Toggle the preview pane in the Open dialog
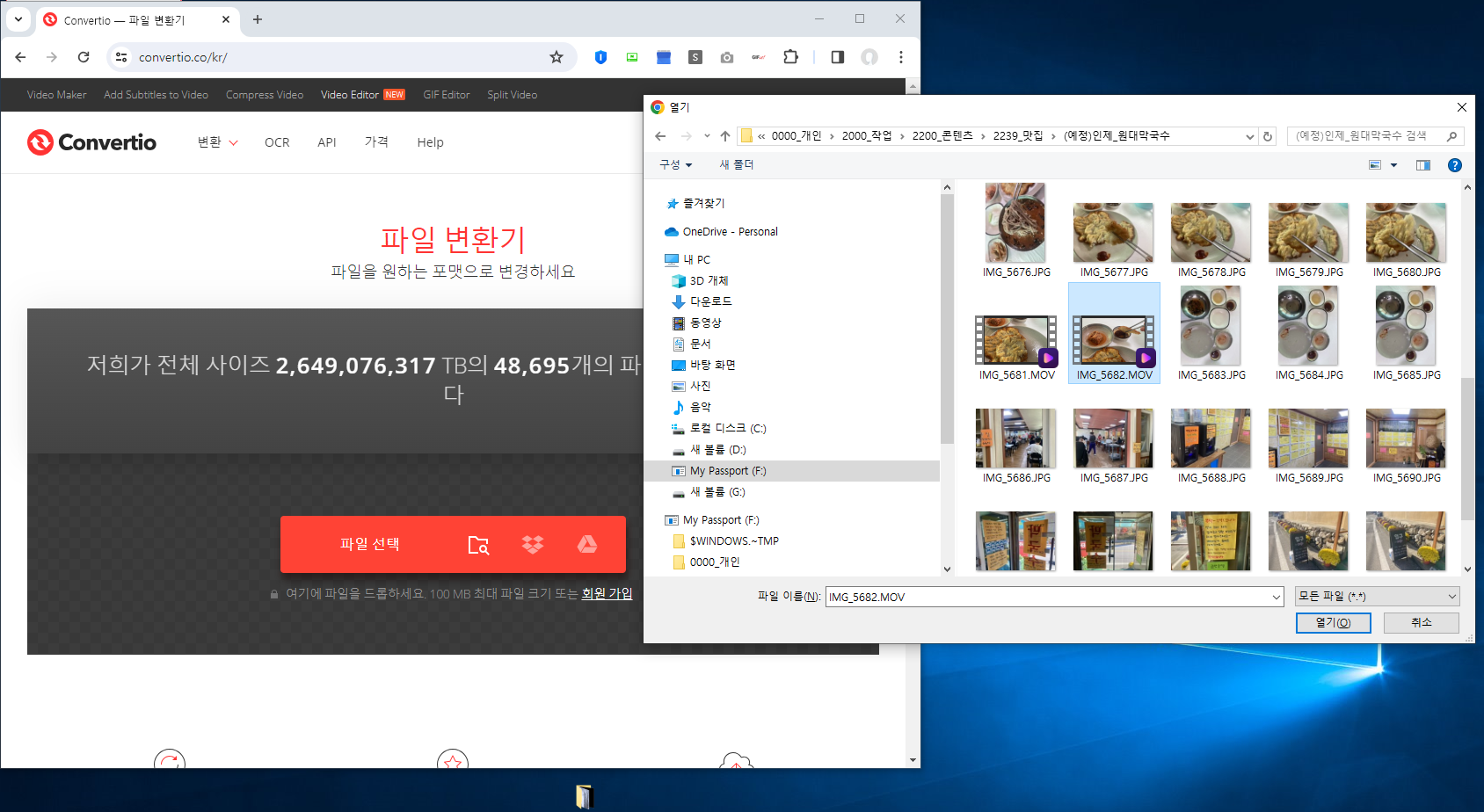 click(1422, 164)
